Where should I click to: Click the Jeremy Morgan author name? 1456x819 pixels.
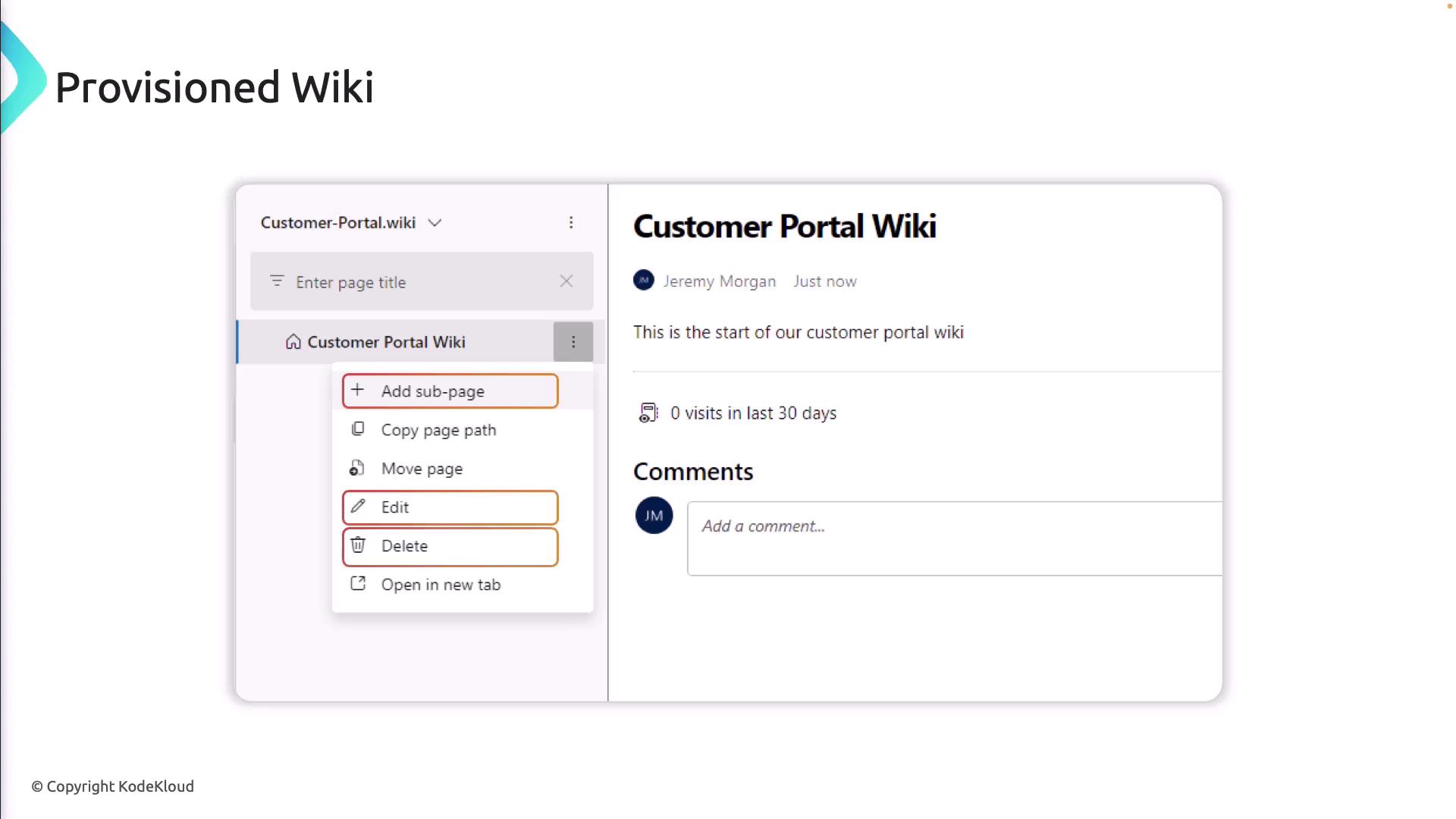(719, 281)
